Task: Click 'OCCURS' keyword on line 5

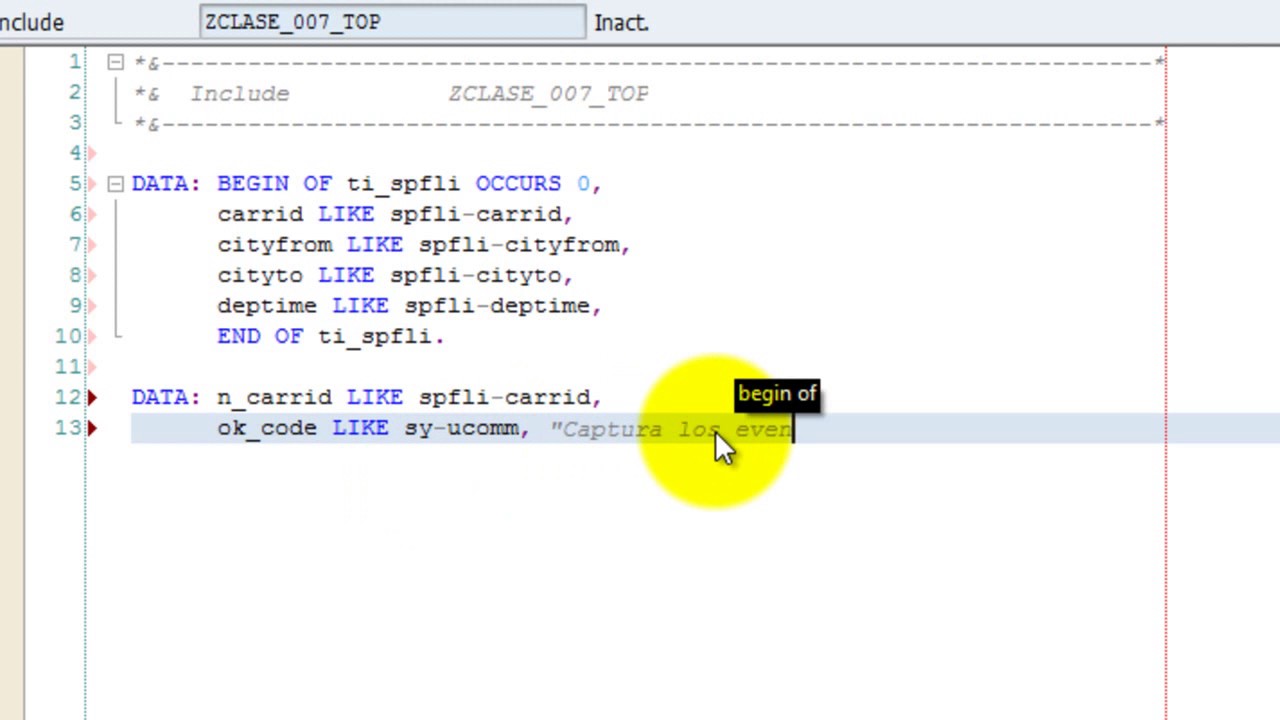Action: click(x=518, y=184)
